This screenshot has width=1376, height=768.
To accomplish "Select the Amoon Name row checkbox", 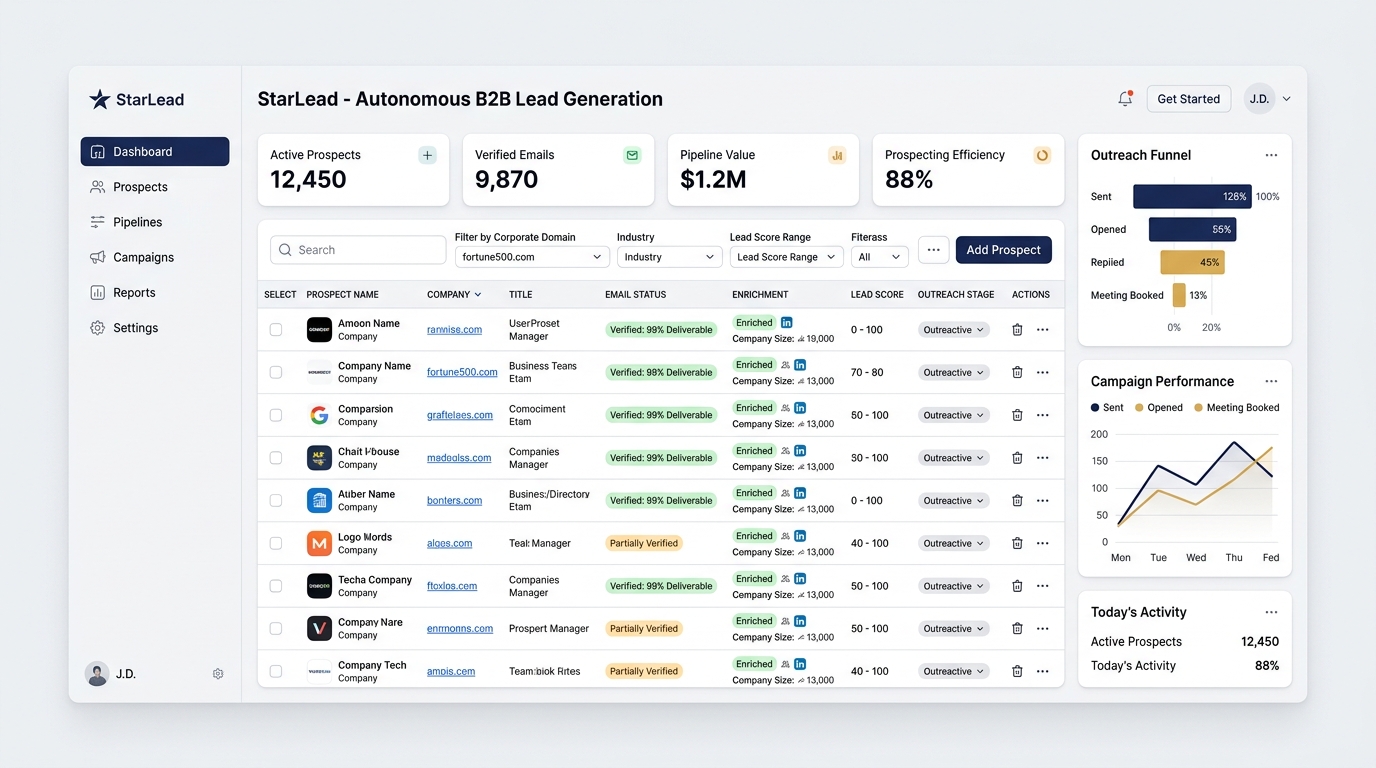I will tap(276, 330).
